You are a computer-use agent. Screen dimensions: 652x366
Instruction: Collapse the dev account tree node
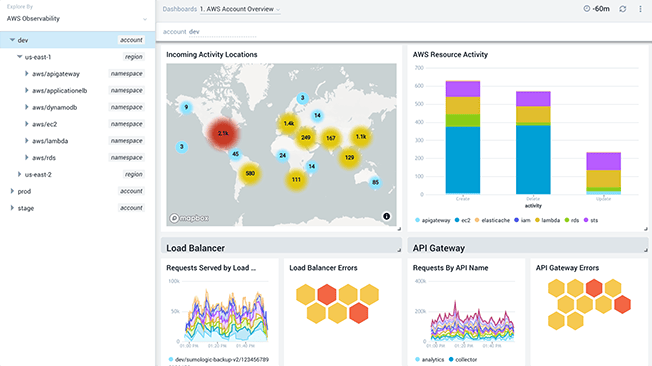pyautogui.click(x=12, y=40)
